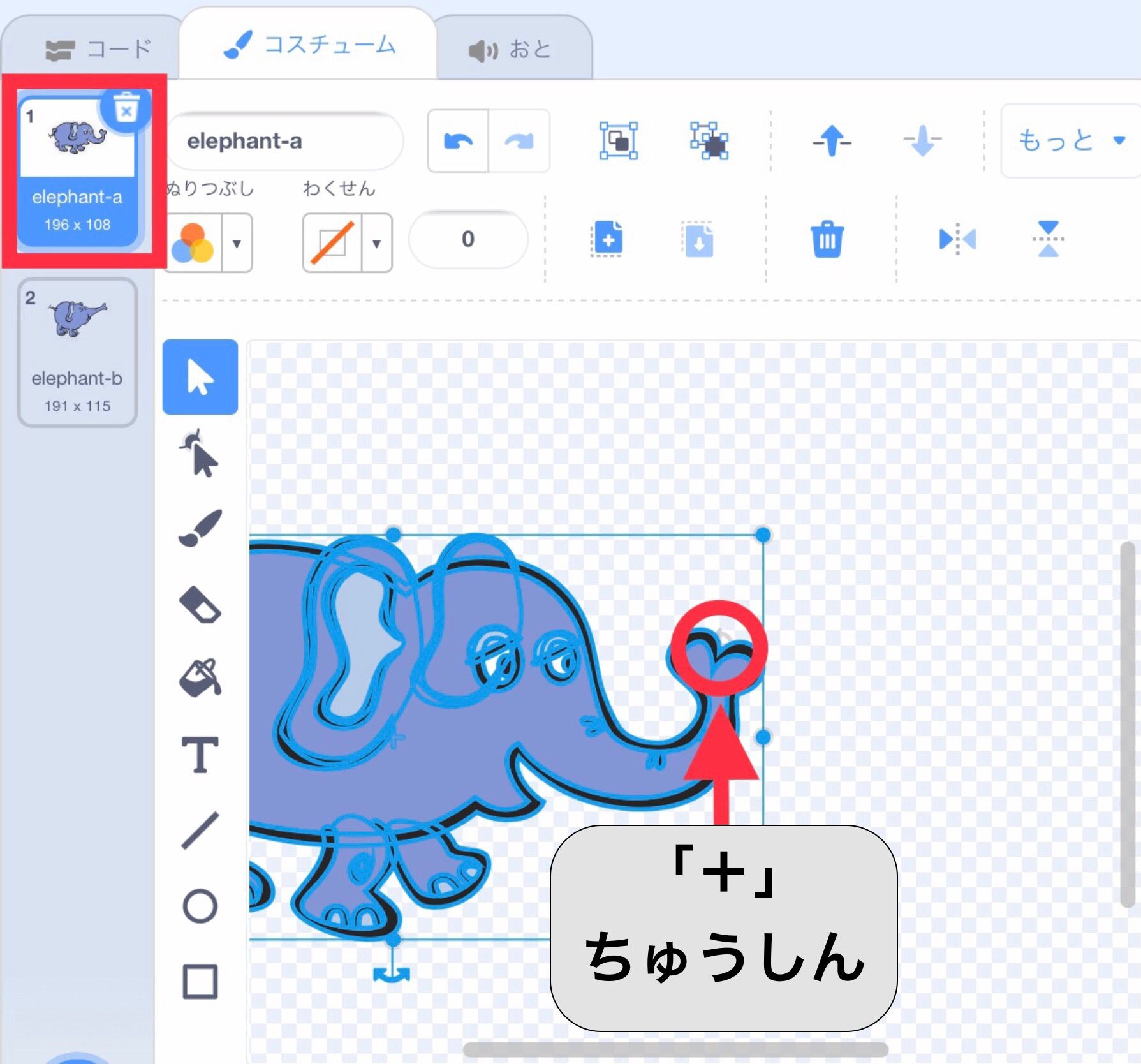The height and width of the screenshot is (1064, 1141).
Task: Click the Paste icon
Action: pos(698,239)
